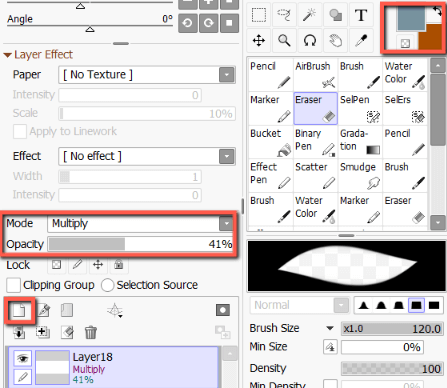Viewport: 447px width, 388px height.
Task: Select the Bucket tool from the tool tray
Action: click(x=271, y=142)
